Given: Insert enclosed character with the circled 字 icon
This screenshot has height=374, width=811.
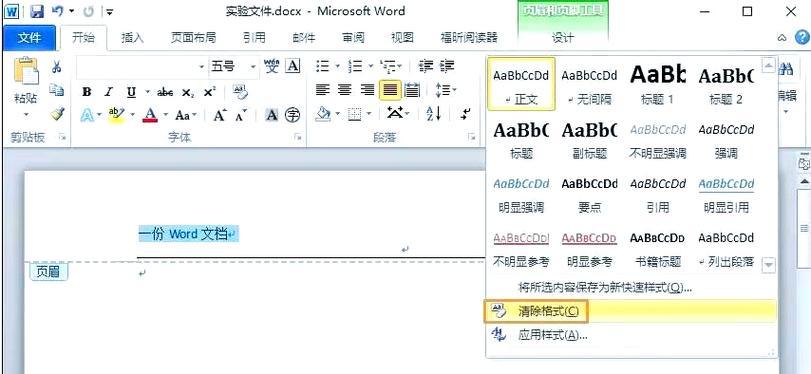Looking at the screenshot, I should (293, 115).
